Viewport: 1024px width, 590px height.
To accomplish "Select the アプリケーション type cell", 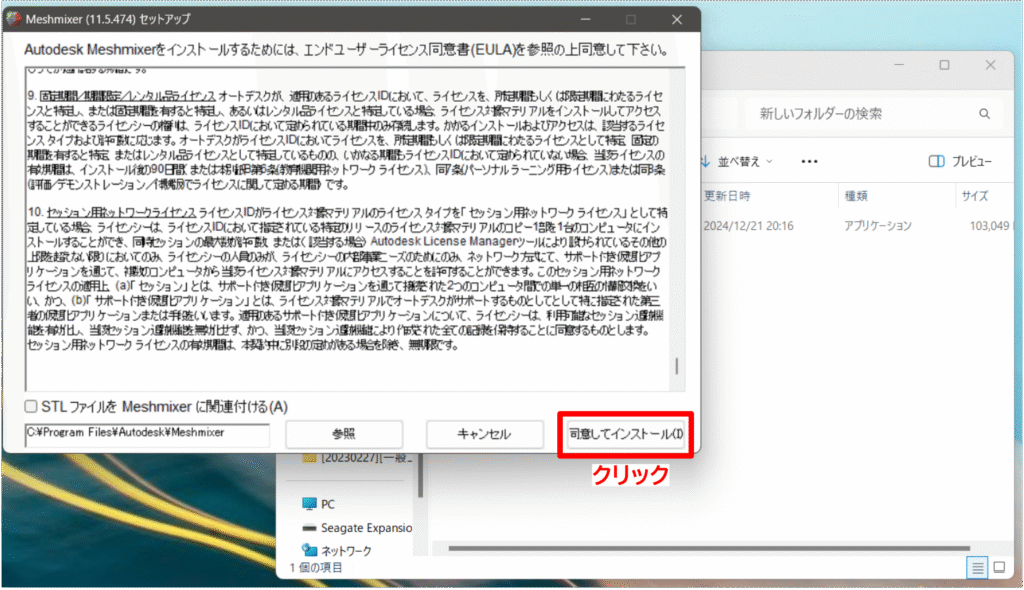I will [877, 226].
